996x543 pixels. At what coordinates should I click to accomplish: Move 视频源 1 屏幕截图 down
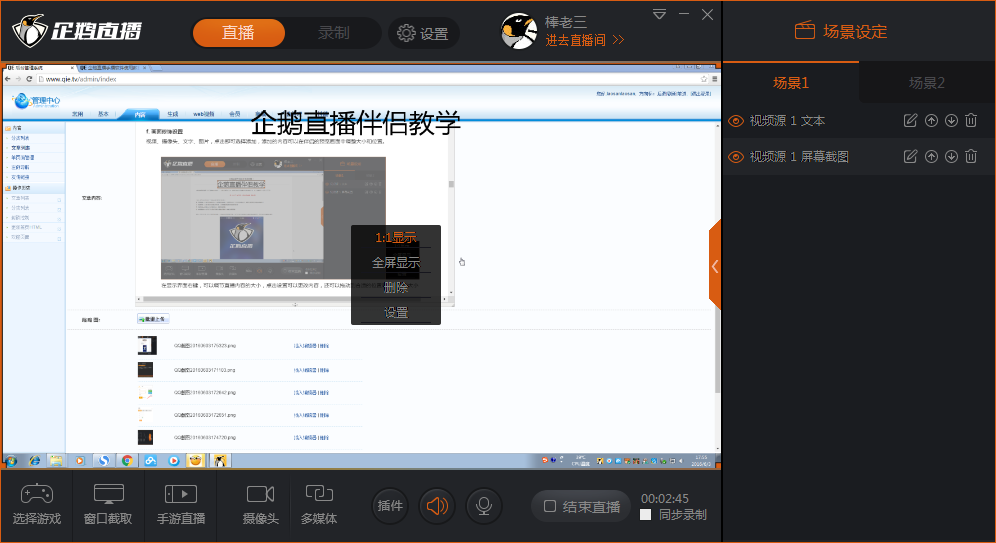coord(951,156)
